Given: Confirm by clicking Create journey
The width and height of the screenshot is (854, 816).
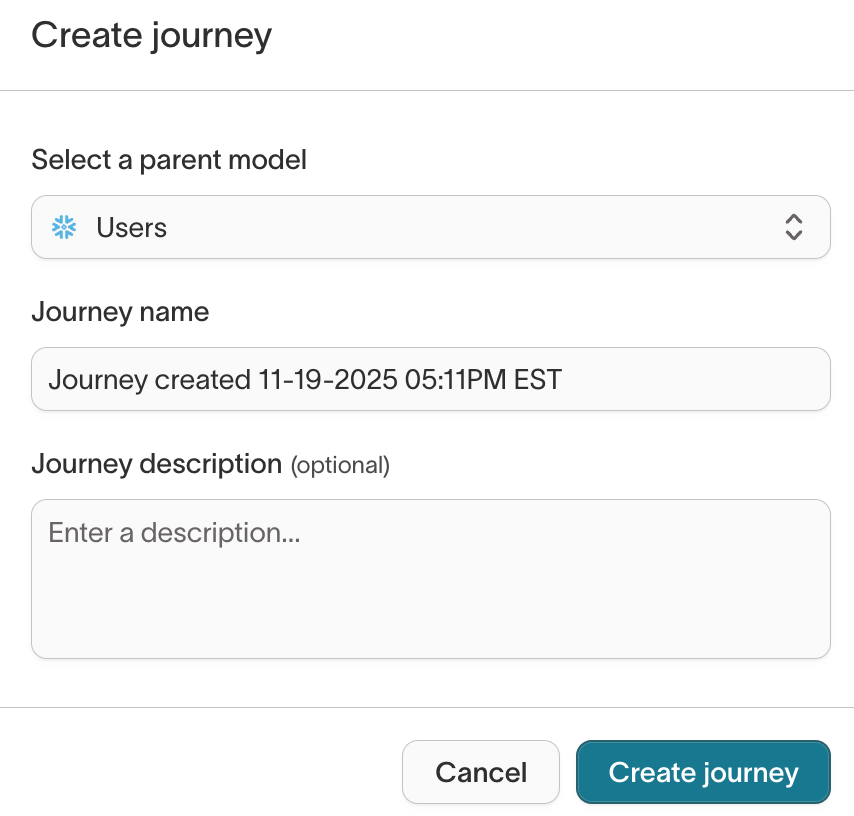Looking at the screenshot, I should [703, 772].
